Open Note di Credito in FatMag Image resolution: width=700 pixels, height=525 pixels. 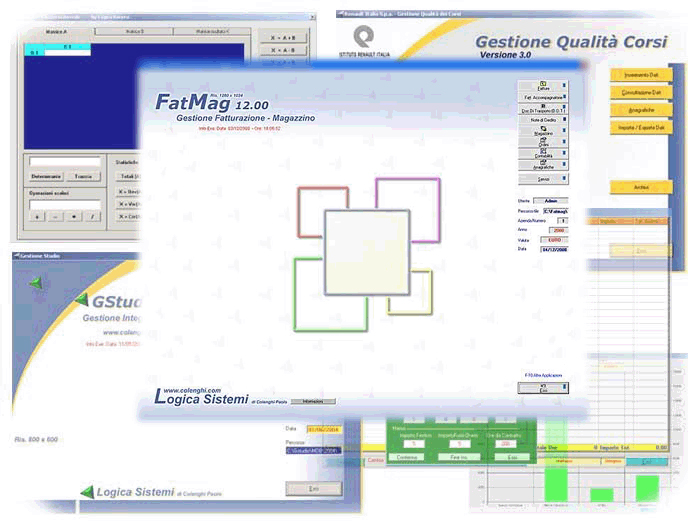point(543,120)
